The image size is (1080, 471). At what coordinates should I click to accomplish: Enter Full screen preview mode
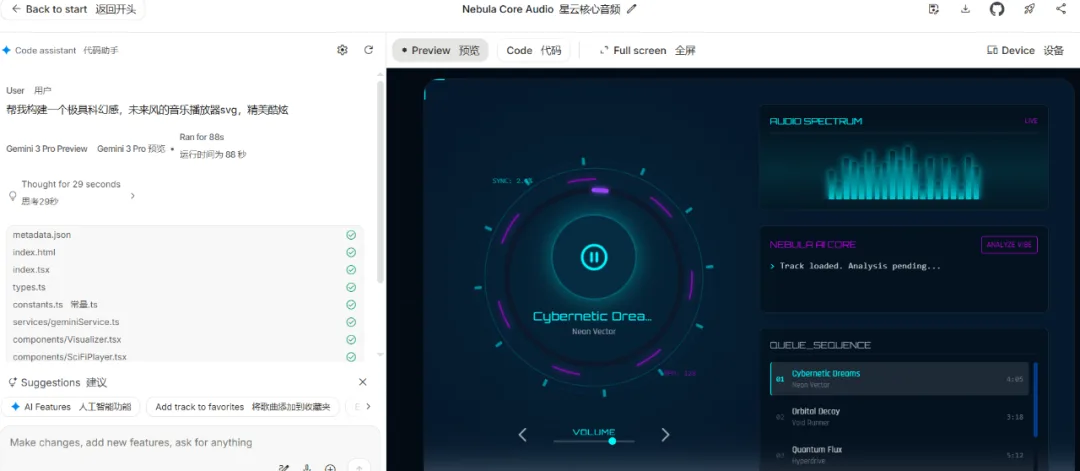point(647,50)
